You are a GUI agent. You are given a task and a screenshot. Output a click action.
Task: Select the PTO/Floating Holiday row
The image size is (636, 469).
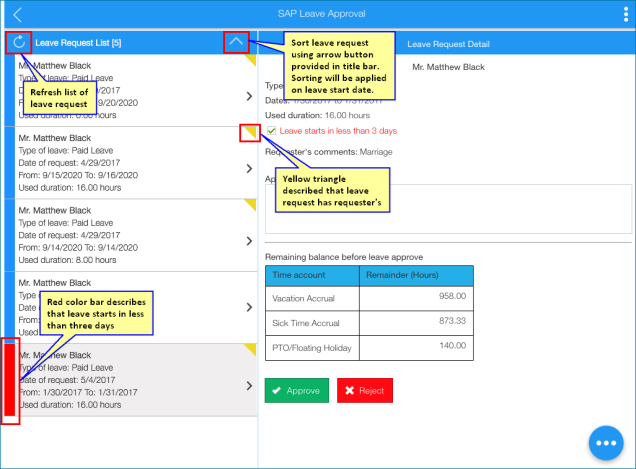[369, 348]
